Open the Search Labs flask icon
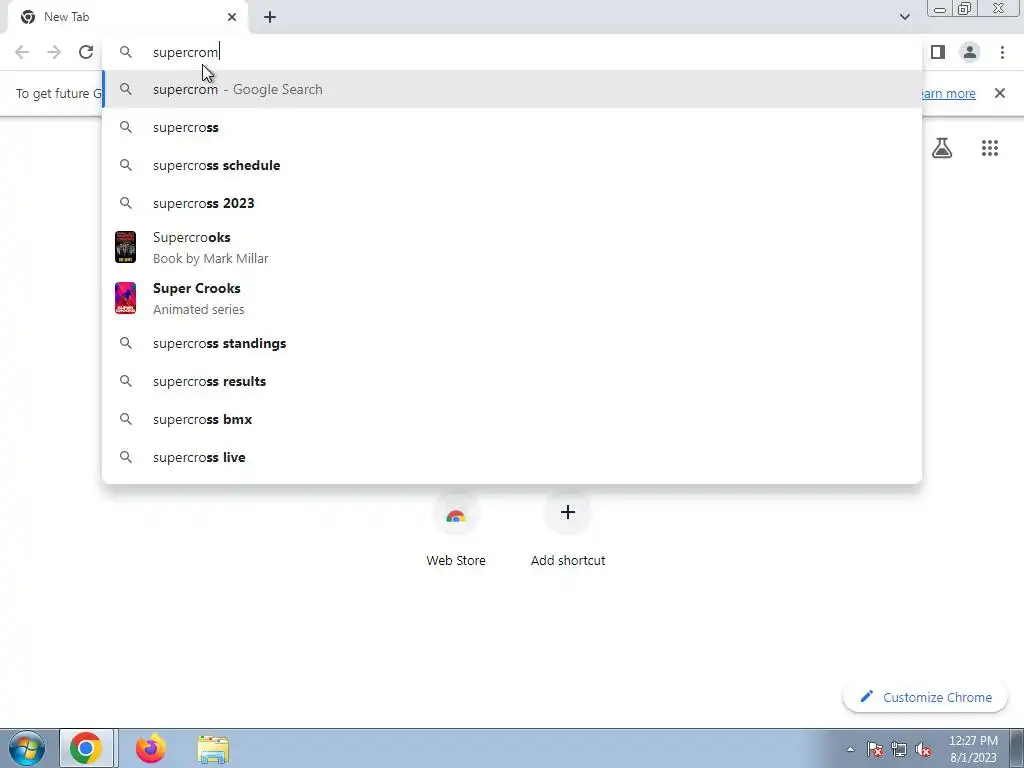This screenshot has width=1024, height=768. tap(942, 148)
